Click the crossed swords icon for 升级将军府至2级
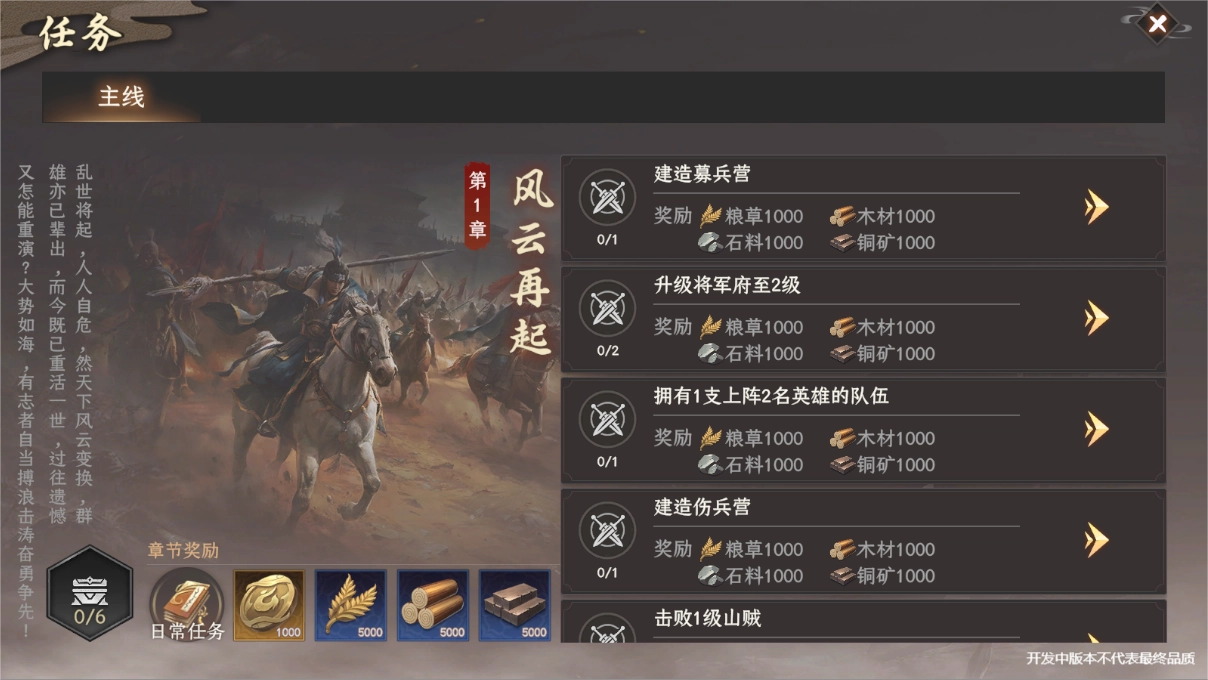The width and height of the screenshot is (1208, 680). tap(607, 308)
